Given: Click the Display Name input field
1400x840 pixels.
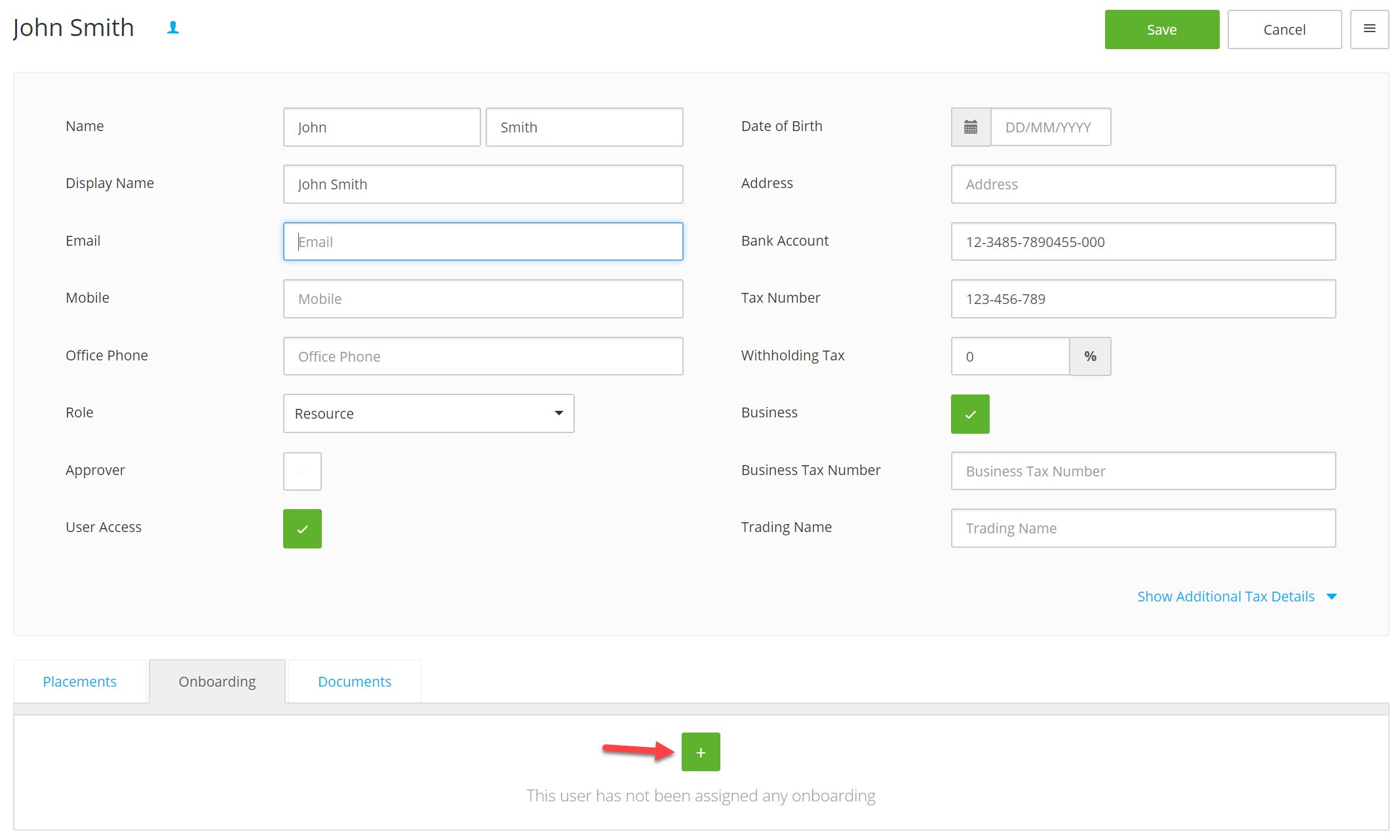Looking at the screenshot, I should [483, 184].
